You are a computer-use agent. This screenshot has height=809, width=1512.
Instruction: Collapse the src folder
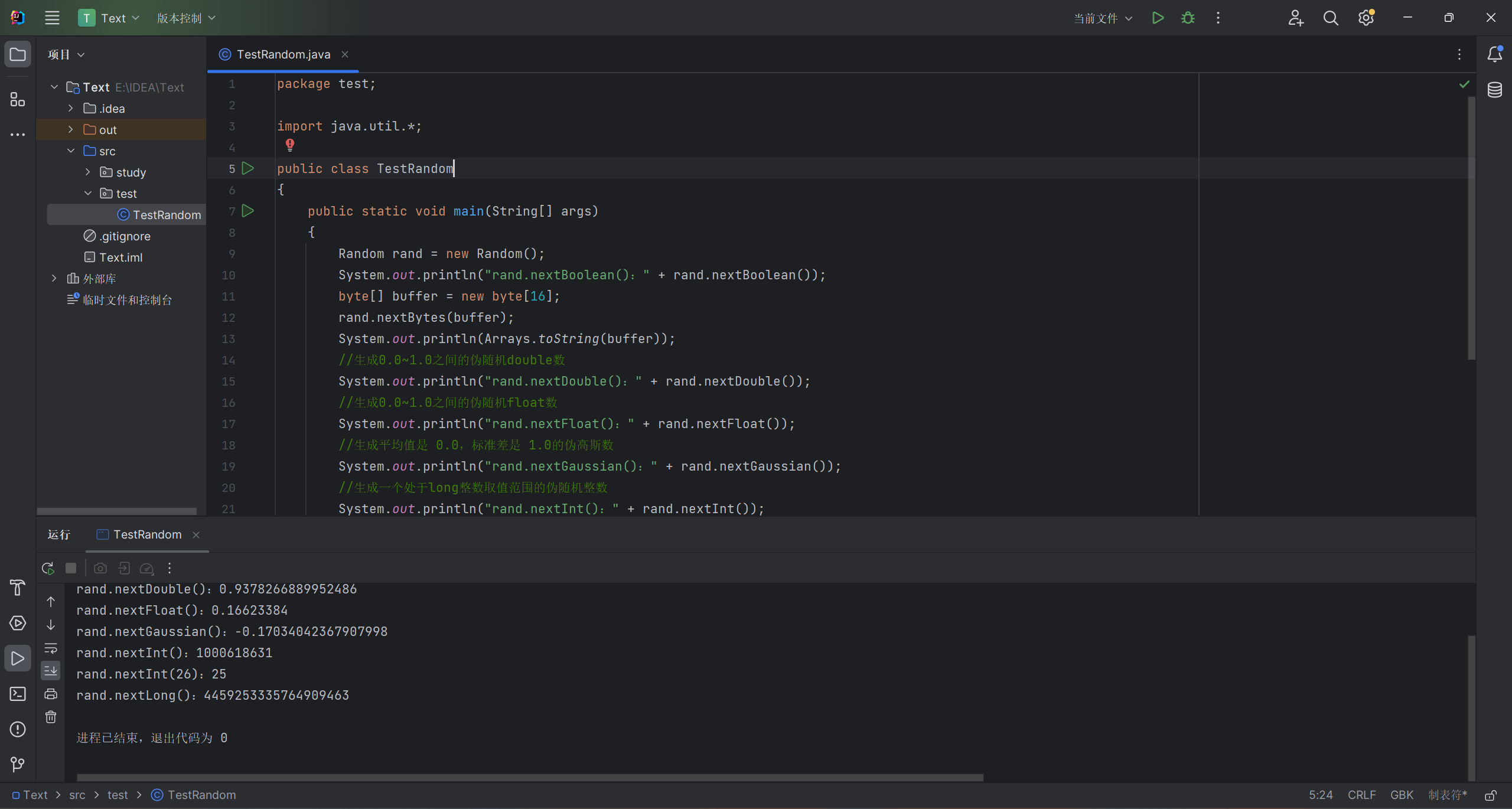click(71, 151)
